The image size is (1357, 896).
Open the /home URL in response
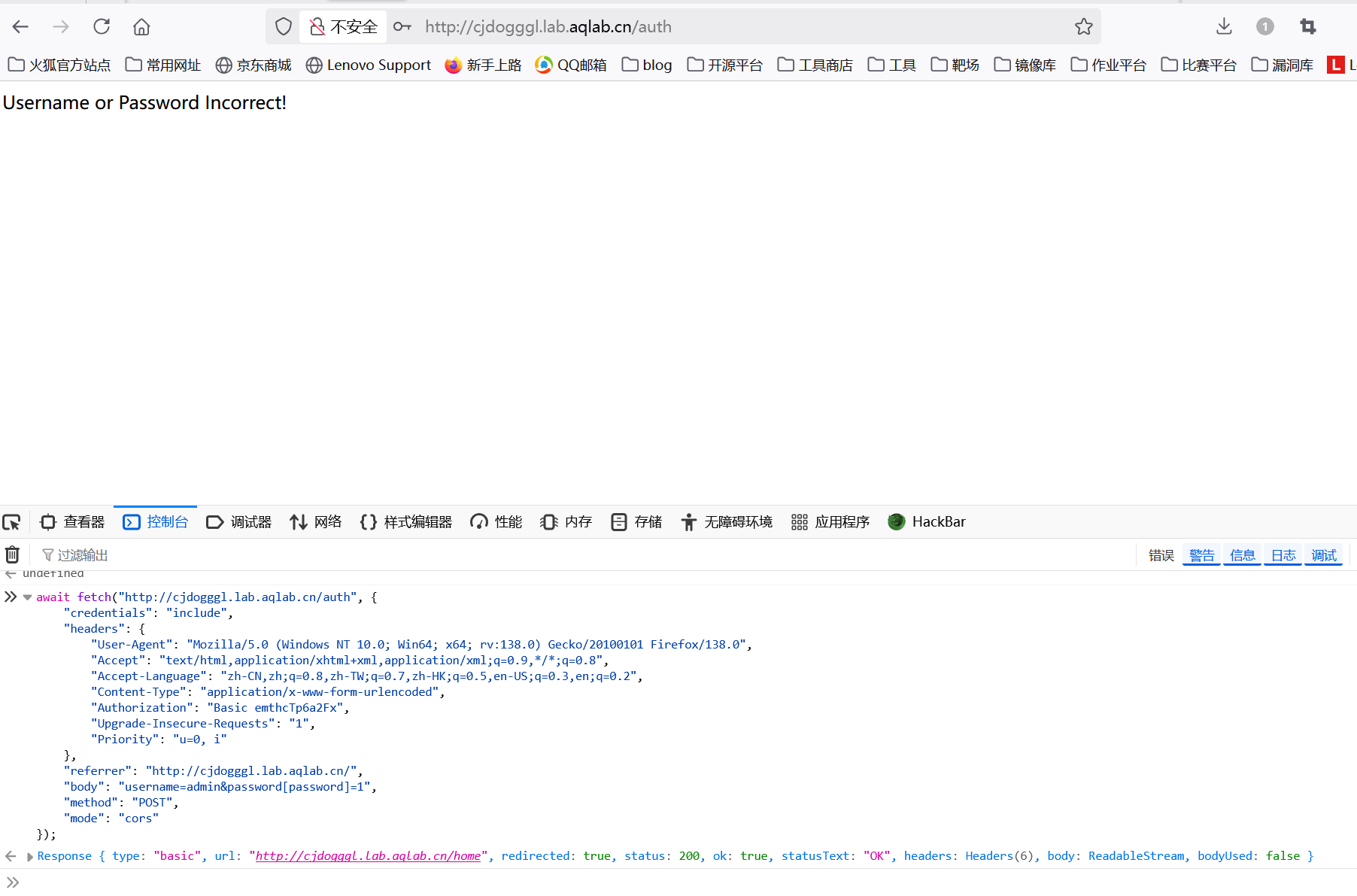coord(368,856)
